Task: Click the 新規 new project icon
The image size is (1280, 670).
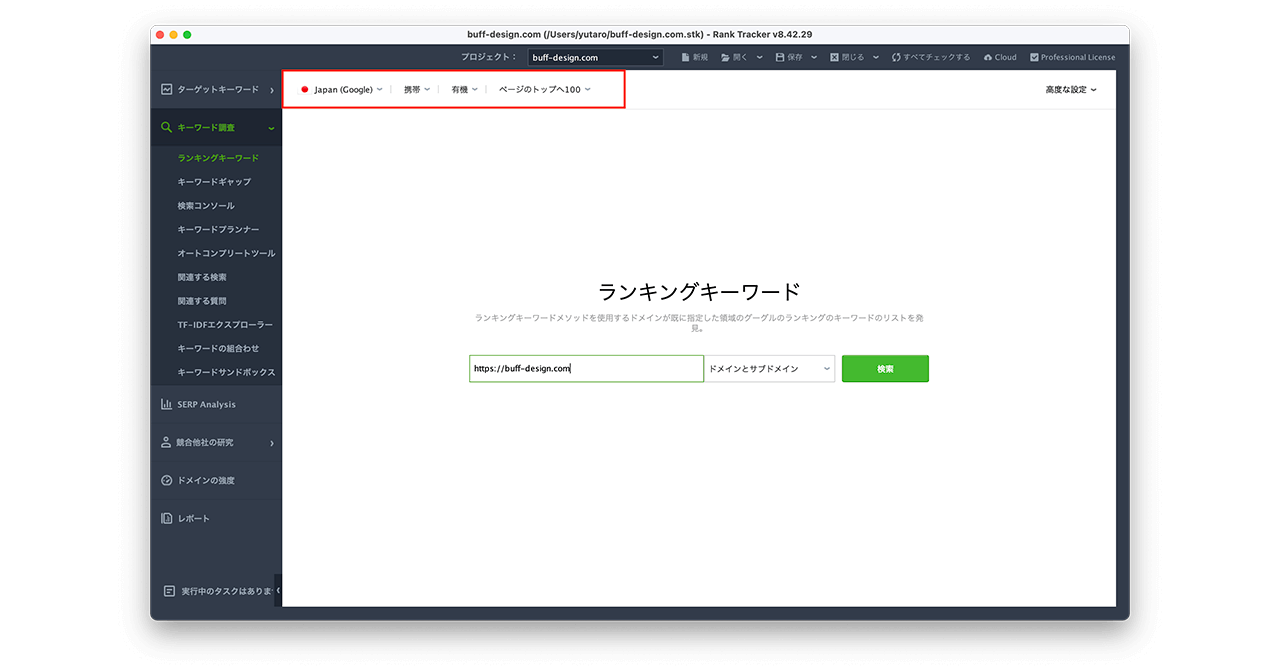Action: coord(686,58)
